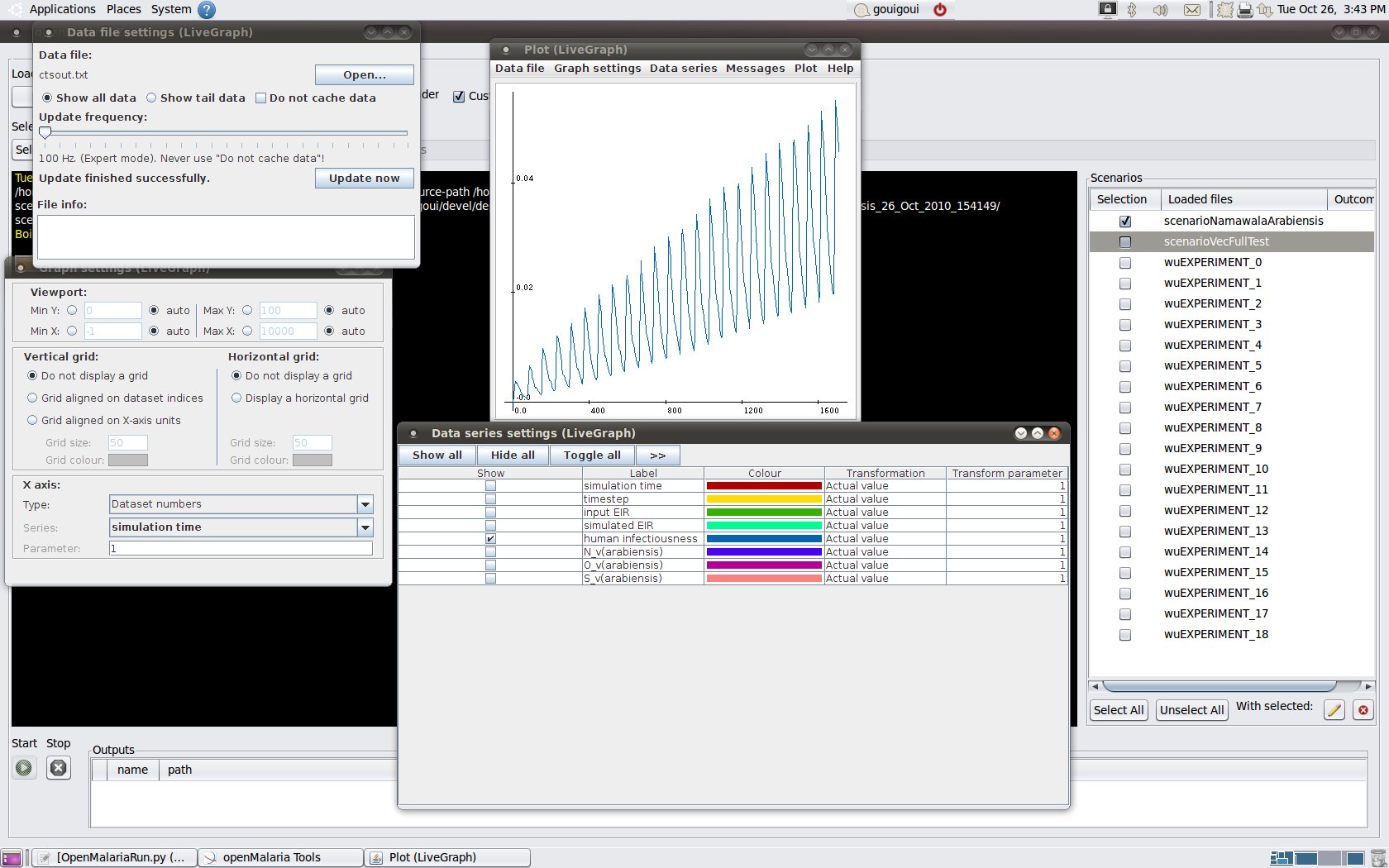This screenshot has height=868, width=1389.
Task: Click the mail envelope tray icon
Action: pos(1191,10)
